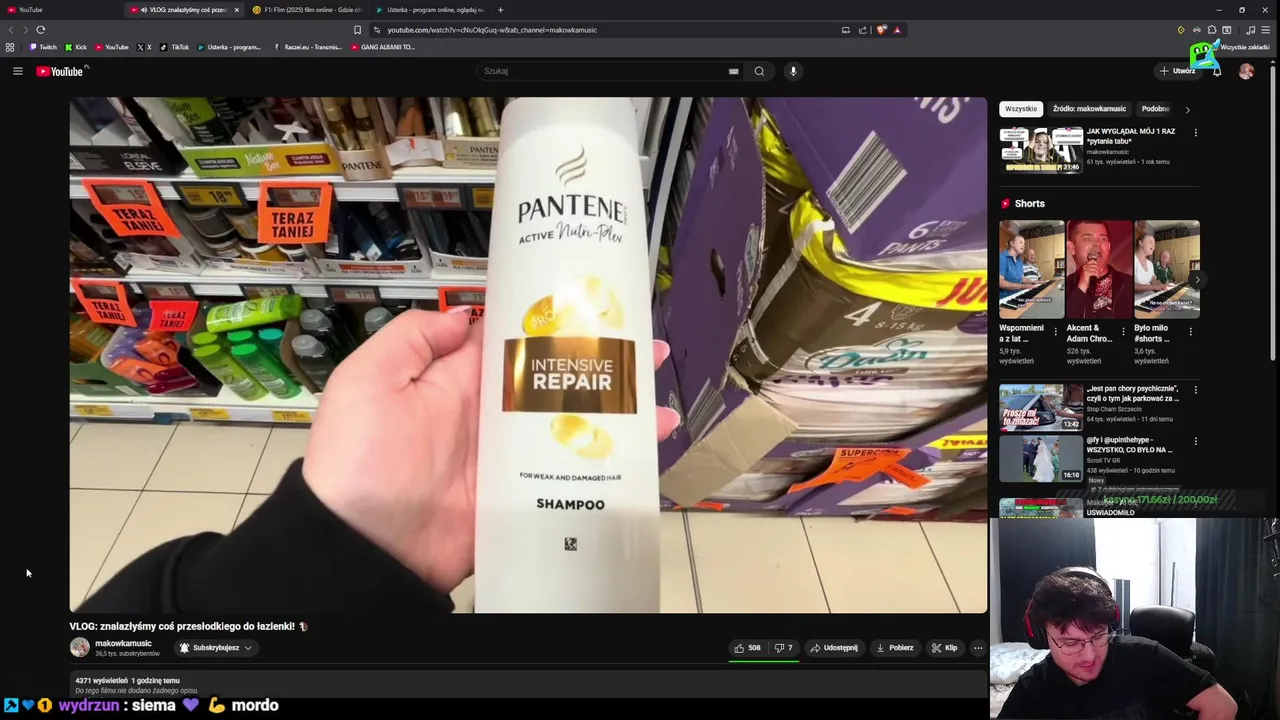Image resolution: width=1280 pixels, height=720 pixels.
Task: Open JAK WYGLĄDAŁ MÓJ 1 RAZ thumbnail
Action: point(1041,149)
